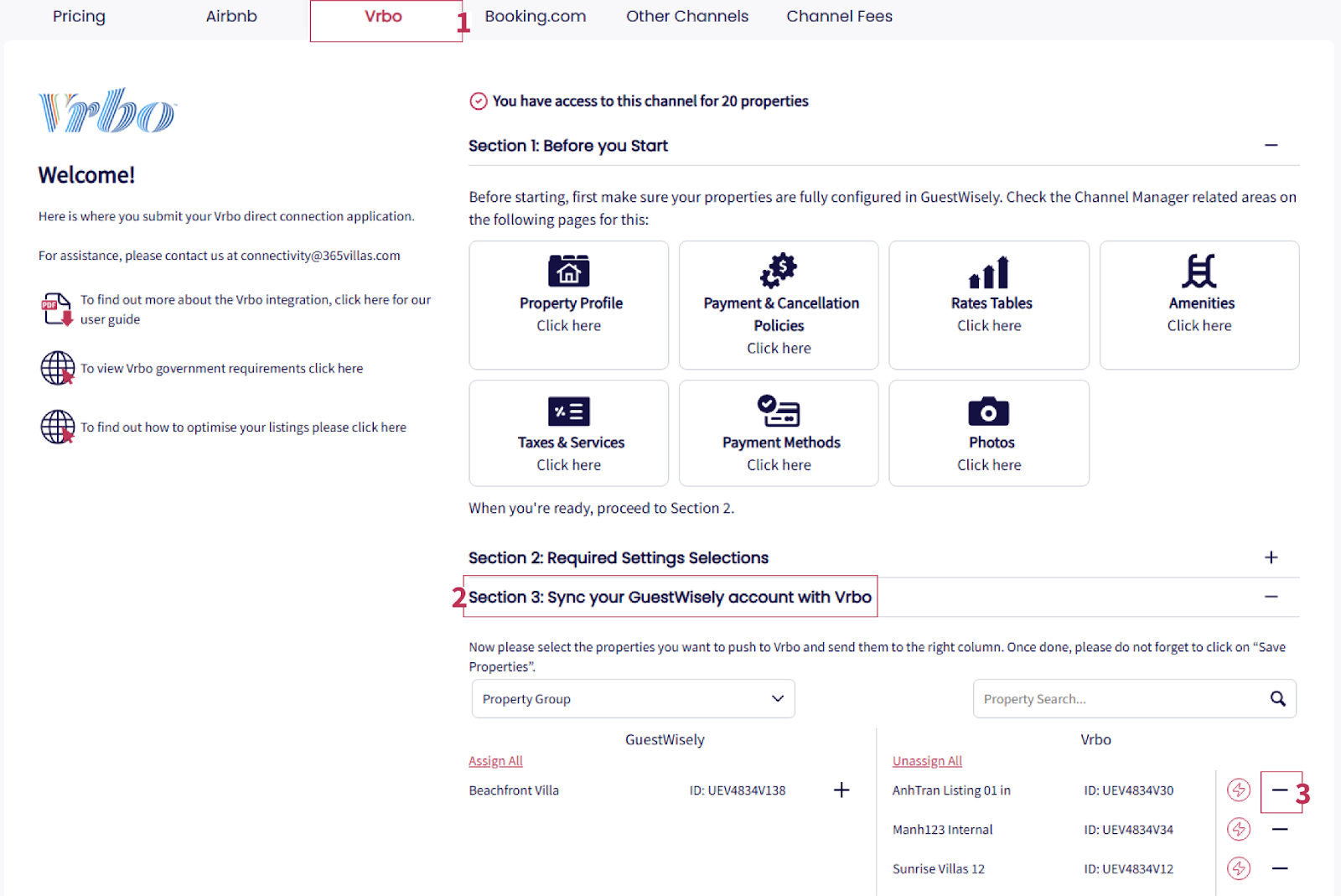Image resolution: width=1341 pixels, height=896 pixels.
Task: Click the globe icon for optimising listings
Action: 58,427
